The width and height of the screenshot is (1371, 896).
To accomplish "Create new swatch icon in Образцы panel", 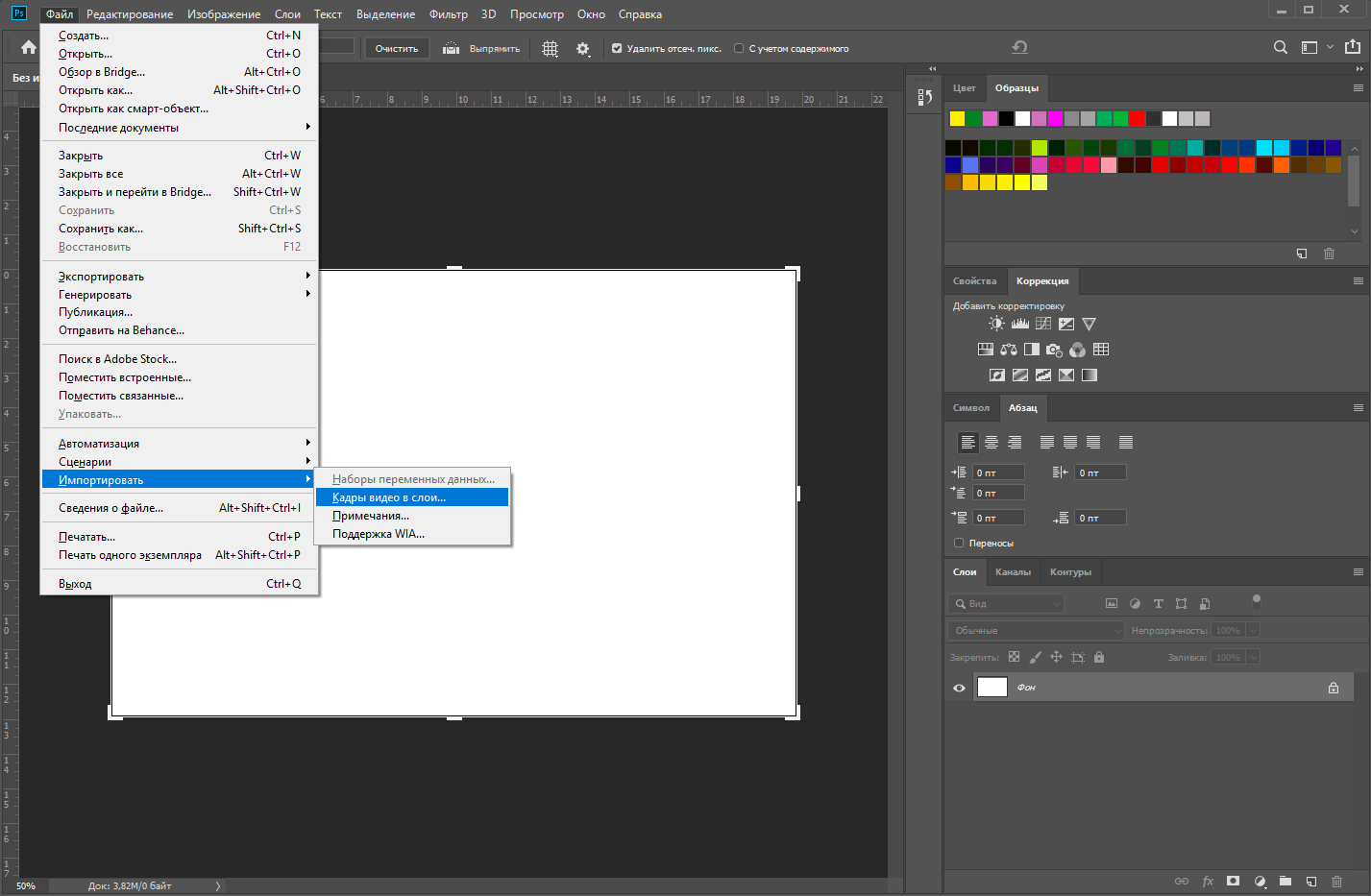I will click(x=1302, y=254).
